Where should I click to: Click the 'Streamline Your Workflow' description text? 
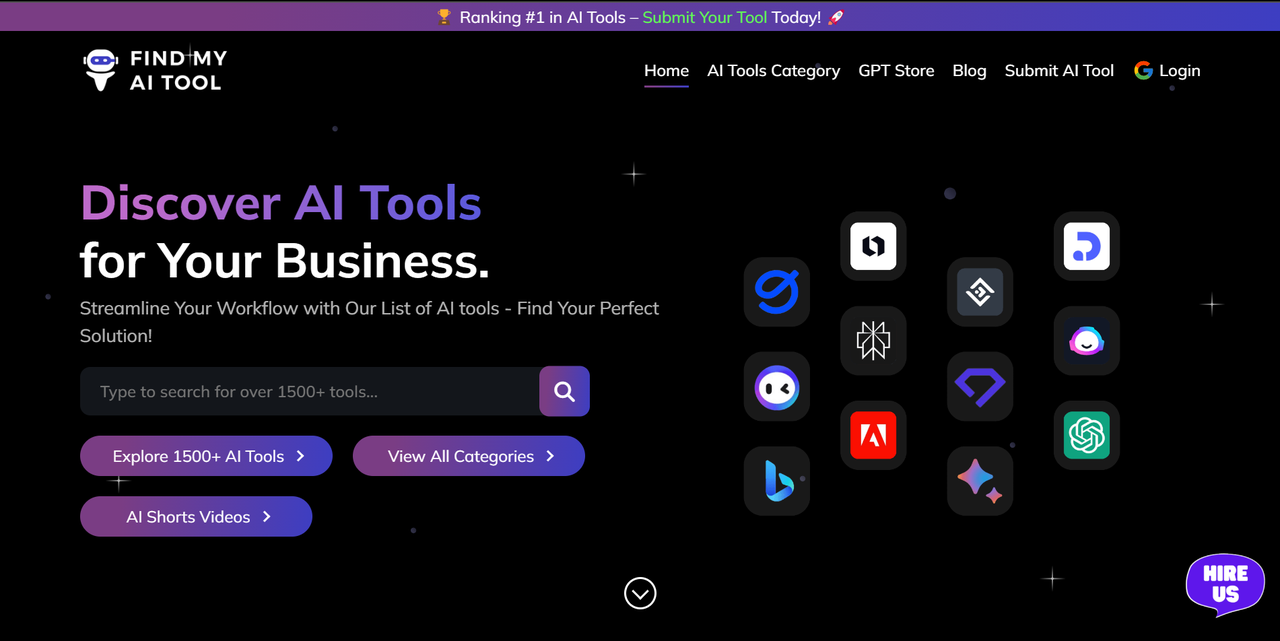(x=370, y=322)
